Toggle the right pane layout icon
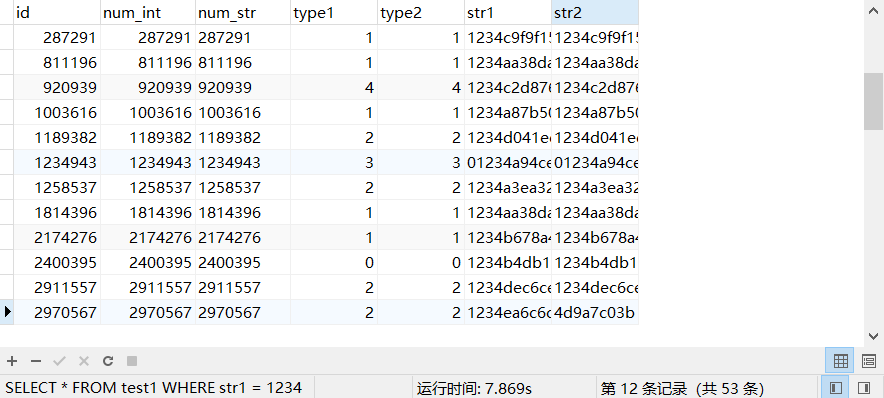The height and width of the screenshot is (398, 884). pyautogui.click(x=863, y=388)
